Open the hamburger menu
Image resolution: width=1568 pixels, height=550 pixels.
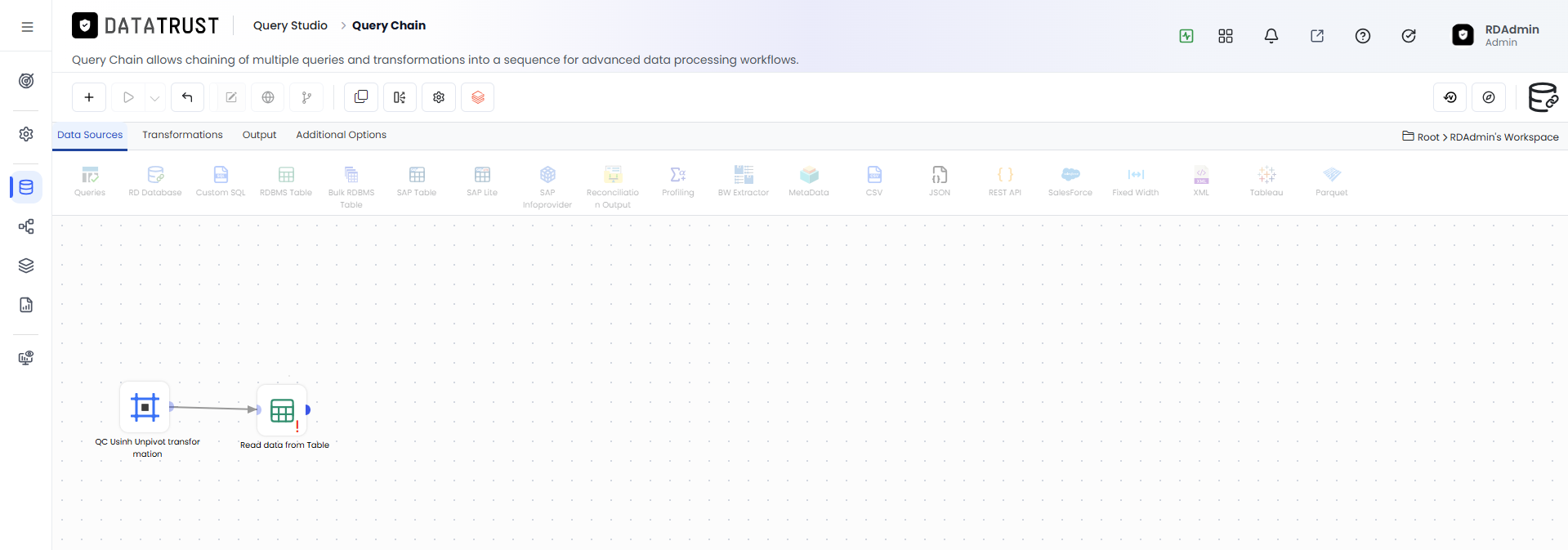tap(27, 27)
